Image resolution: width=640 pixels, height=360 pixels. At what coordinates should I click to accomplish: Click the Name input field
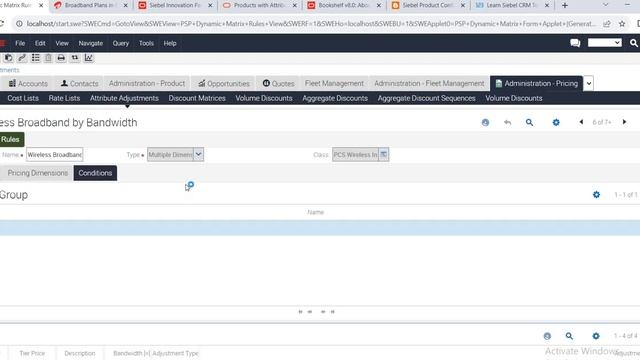coord(55,155)
